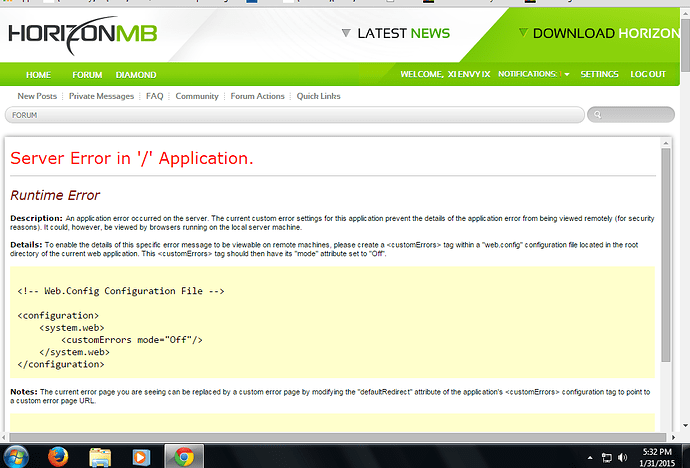
Task: Click the Chrome taskbar icon
Action: [183, 455]
